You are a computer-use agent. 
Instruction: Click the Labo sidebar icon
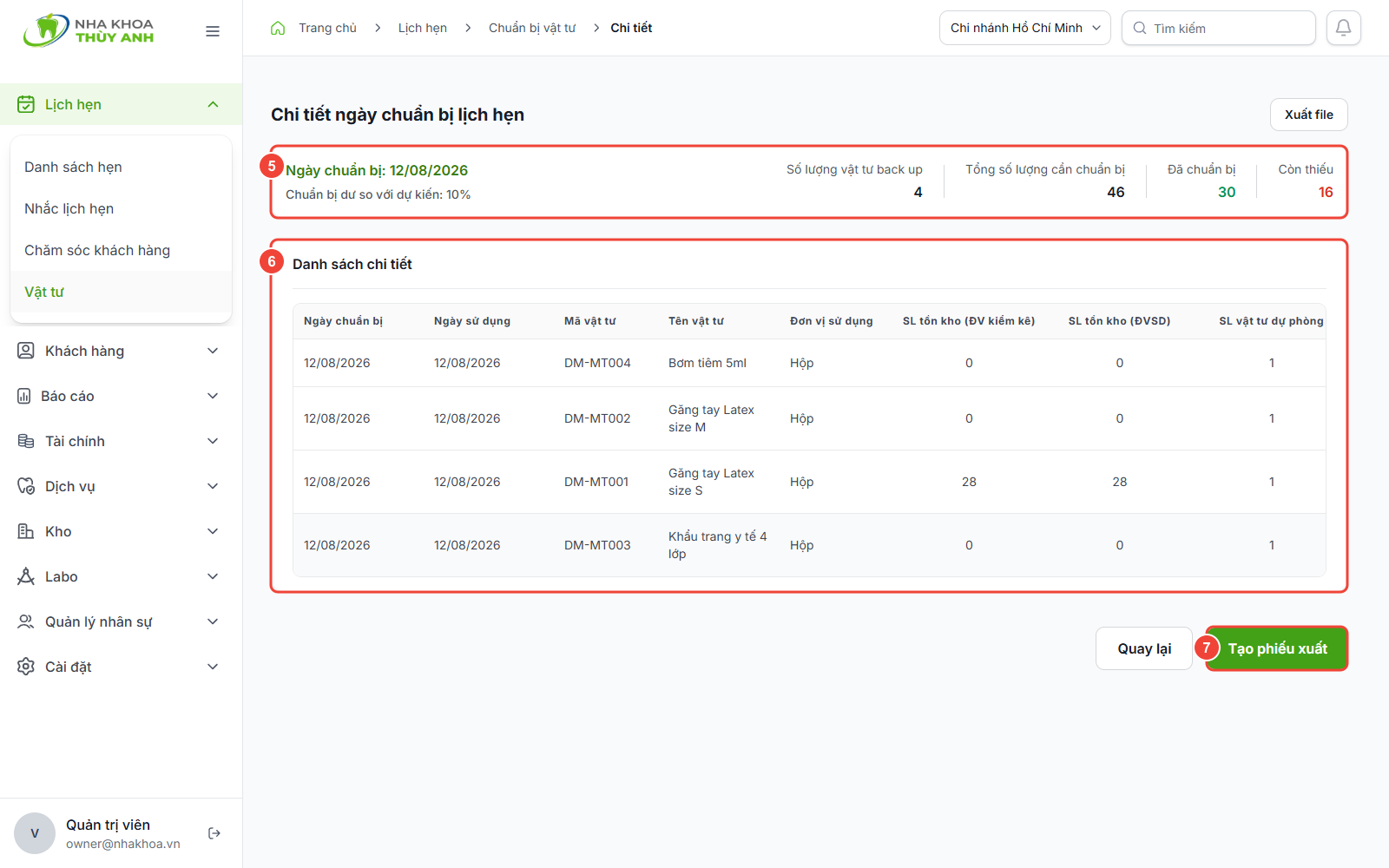coord(26,576)
